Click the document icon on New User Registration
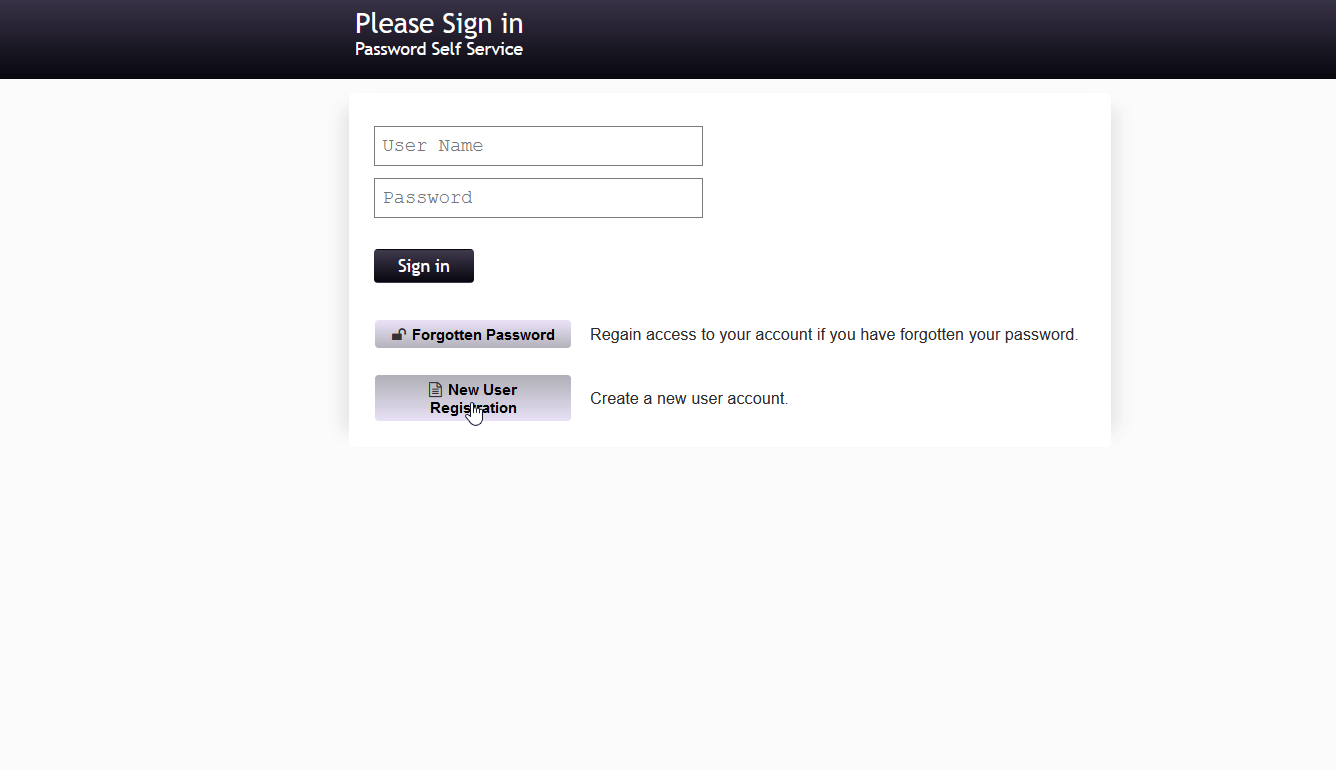Screen dimensions: 1336x770 tap(435, 390)
